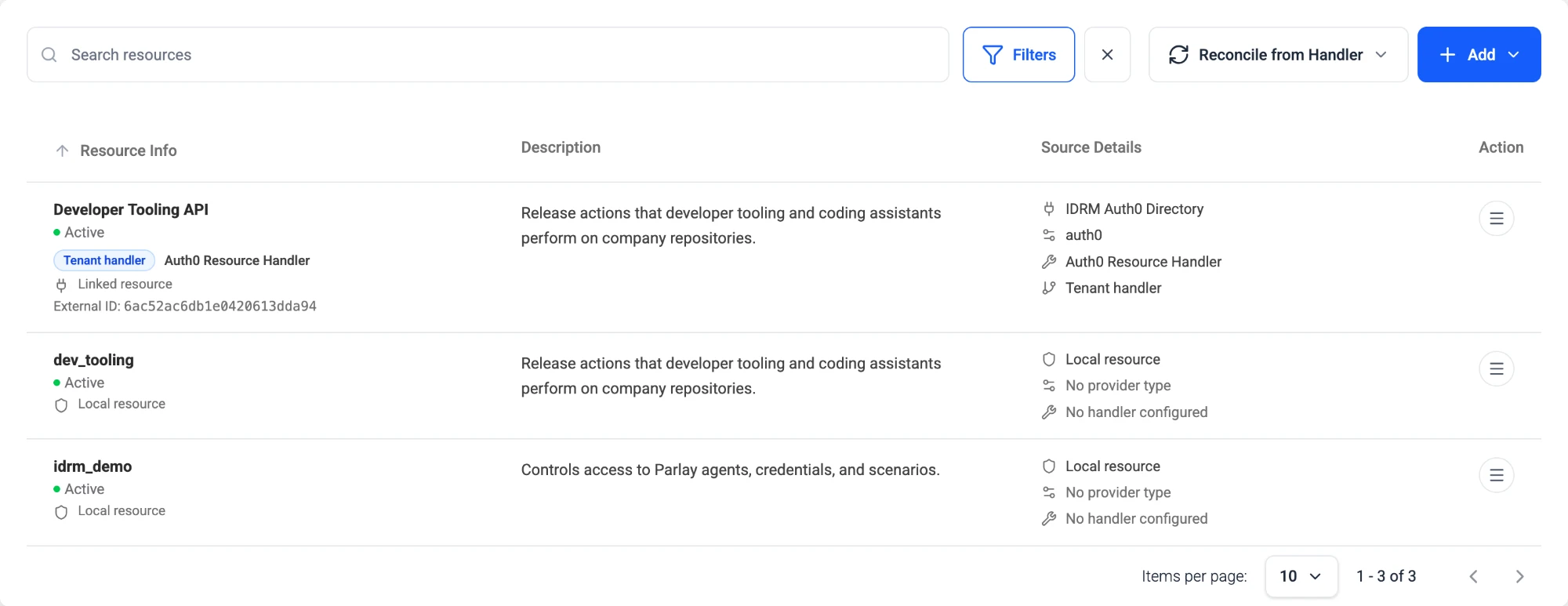Click Auth0 Resource Handler next to badge

tap(237, 260)
